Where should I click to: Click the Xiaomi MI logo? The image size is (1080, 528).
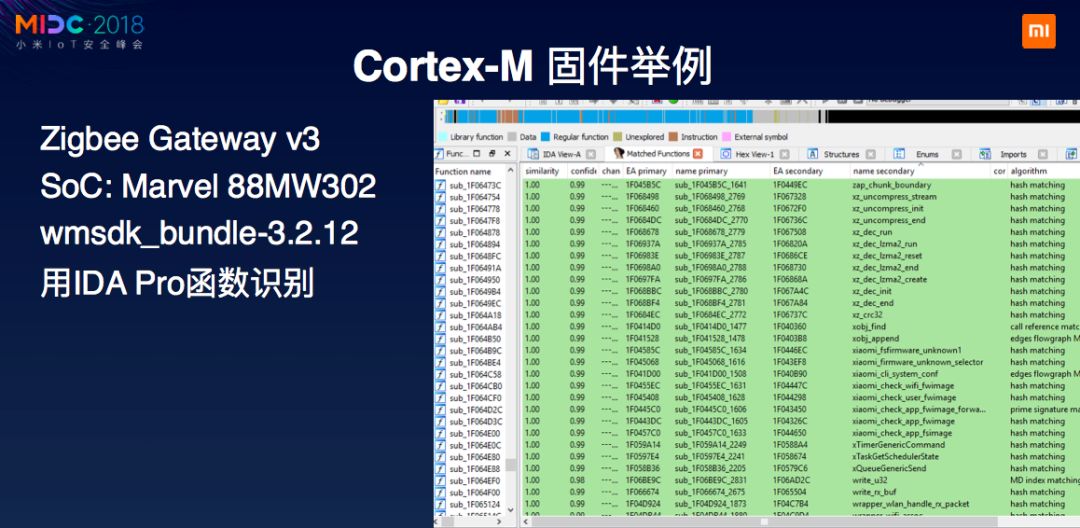1038,31
